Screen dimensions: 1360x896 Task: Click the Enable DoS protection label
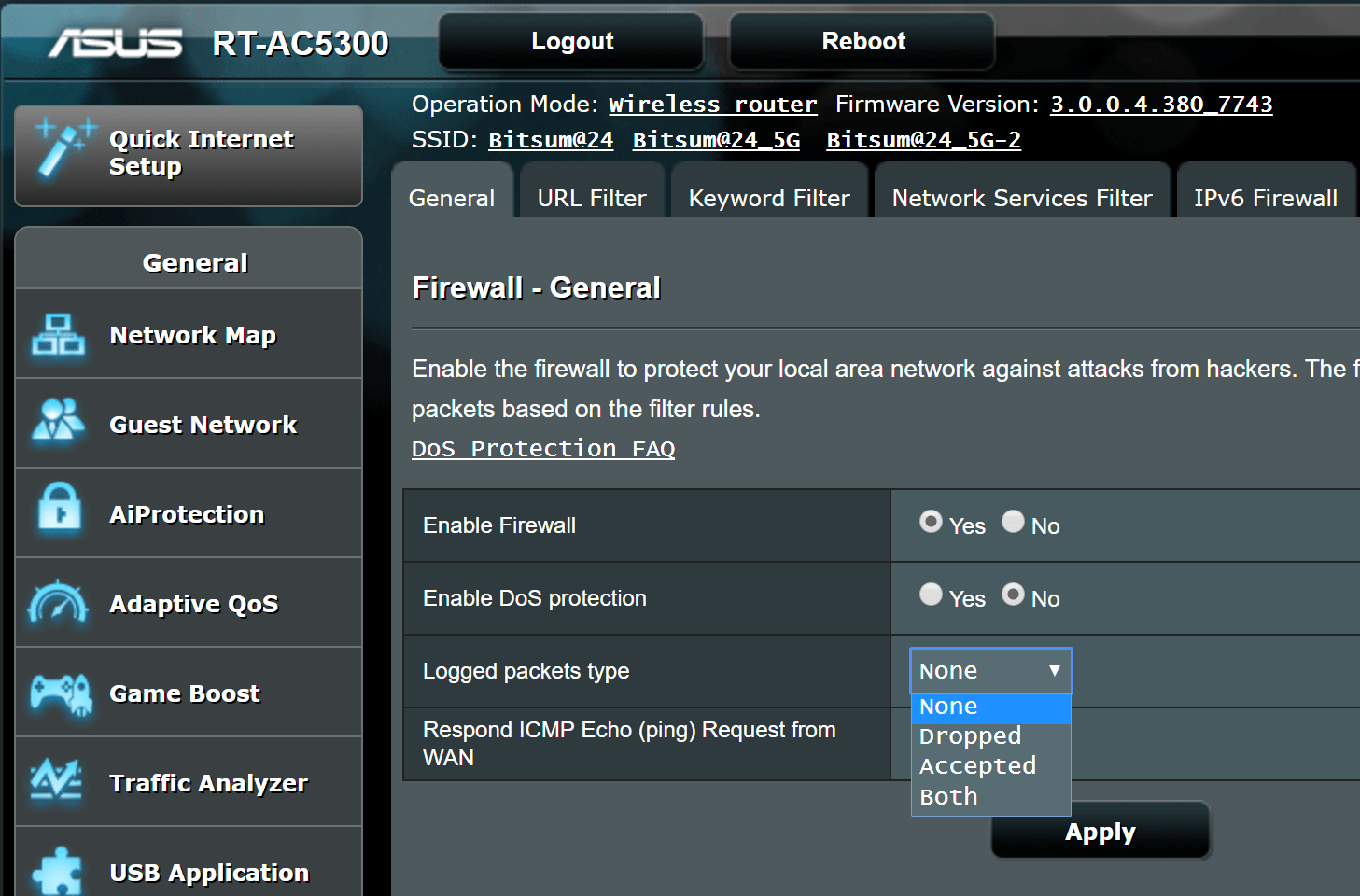[535, 598]
